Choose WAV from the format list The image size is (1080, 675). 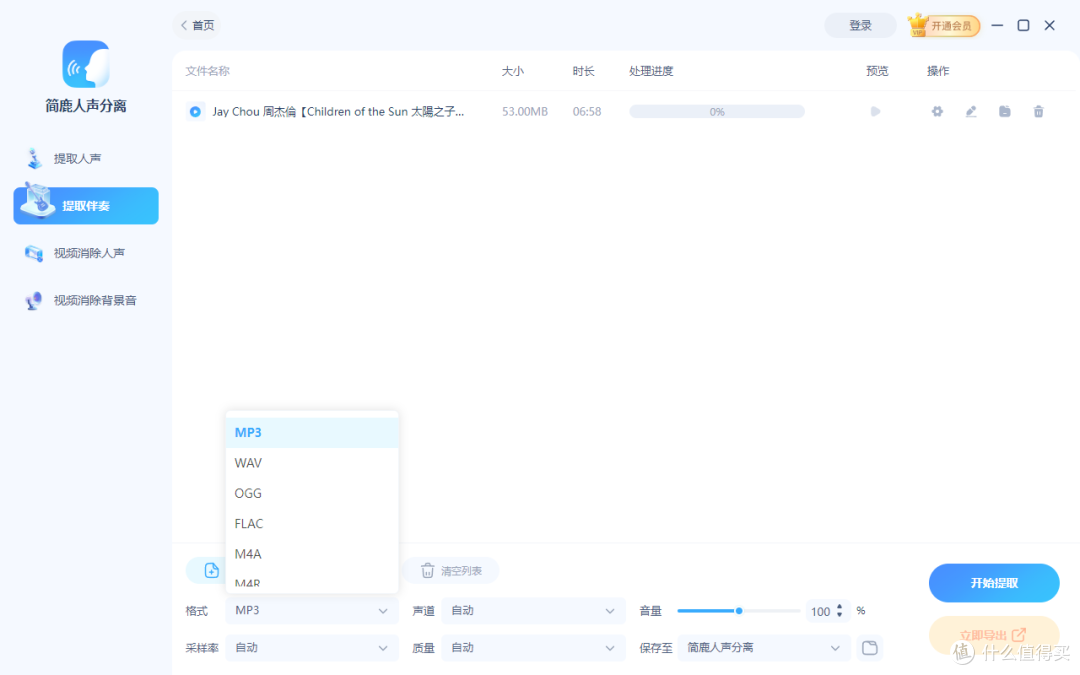point(312,463)
